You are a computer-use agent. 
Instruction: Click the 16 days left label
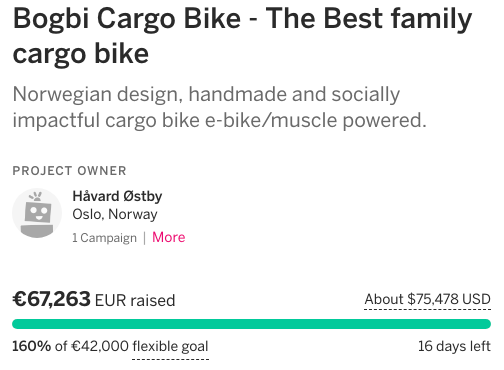click(x=454, y=346)
